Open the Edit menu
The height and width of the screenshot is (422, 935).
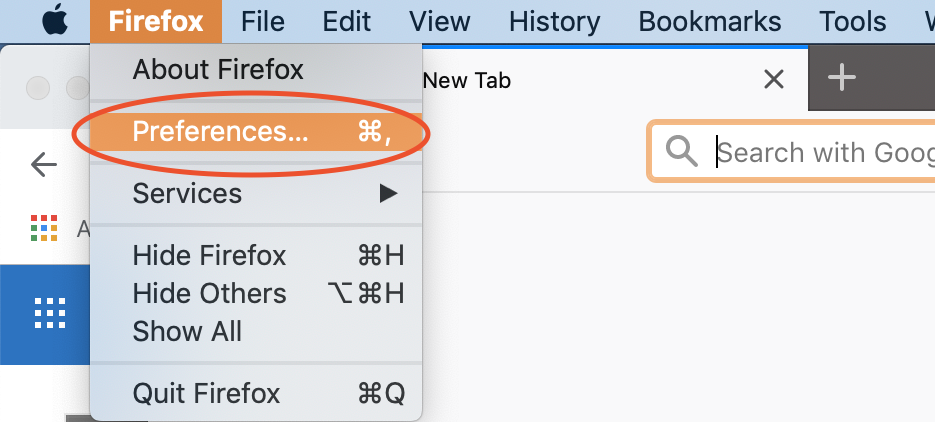[346, 21]
